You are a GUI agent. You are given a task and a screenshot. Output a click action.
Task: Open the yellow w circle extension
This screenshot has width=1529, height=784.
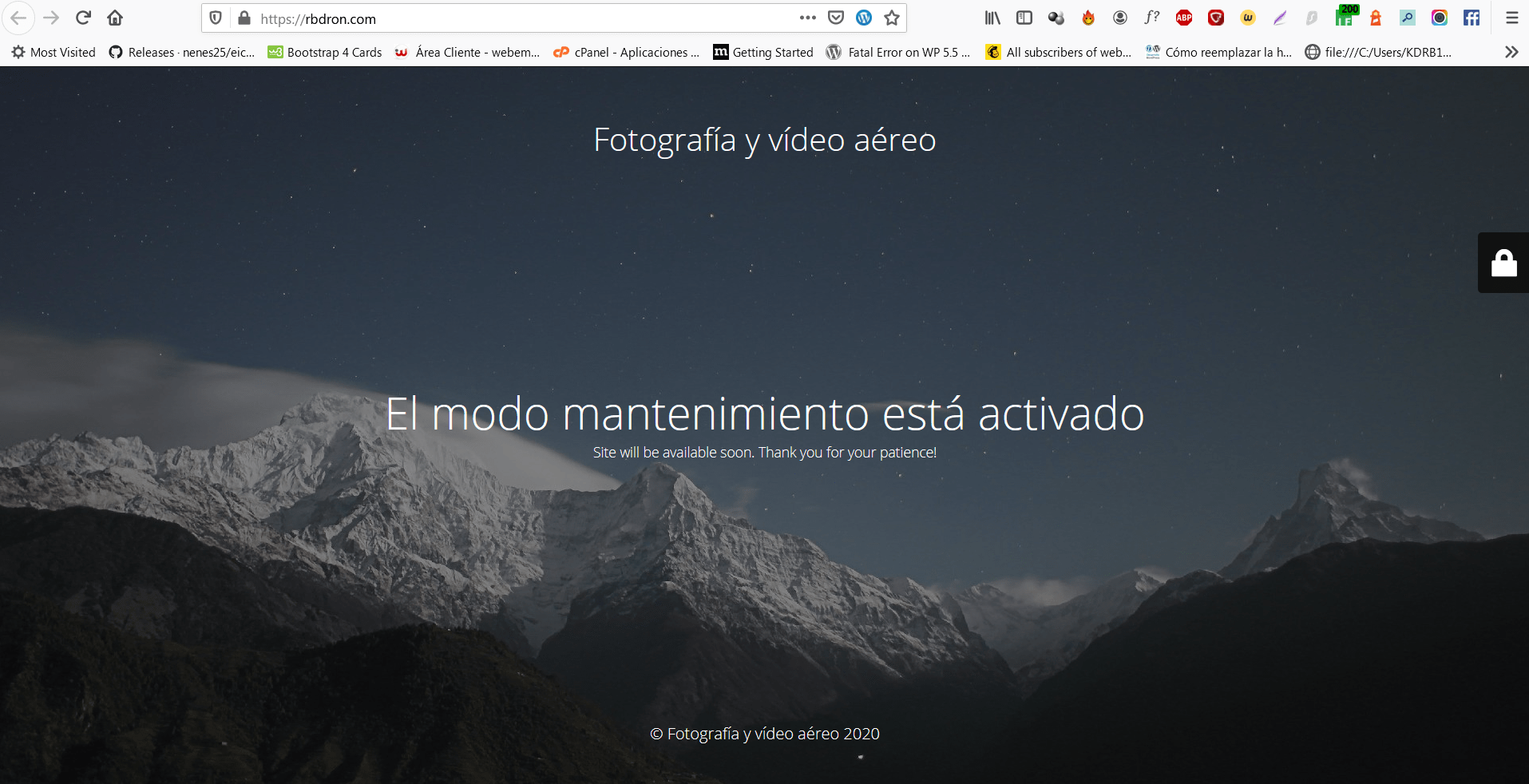[1248, 18]
